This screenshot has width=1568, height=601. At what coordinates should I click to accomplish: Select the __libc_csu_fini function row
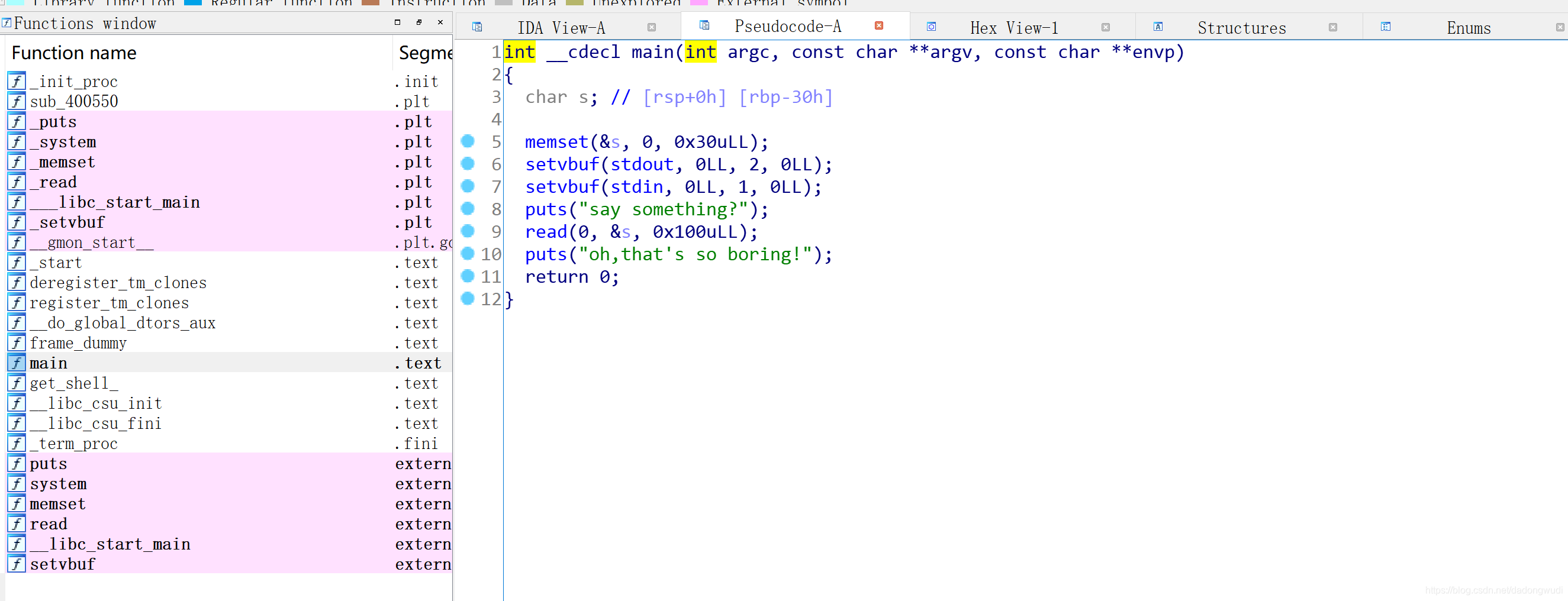(230, 422)
